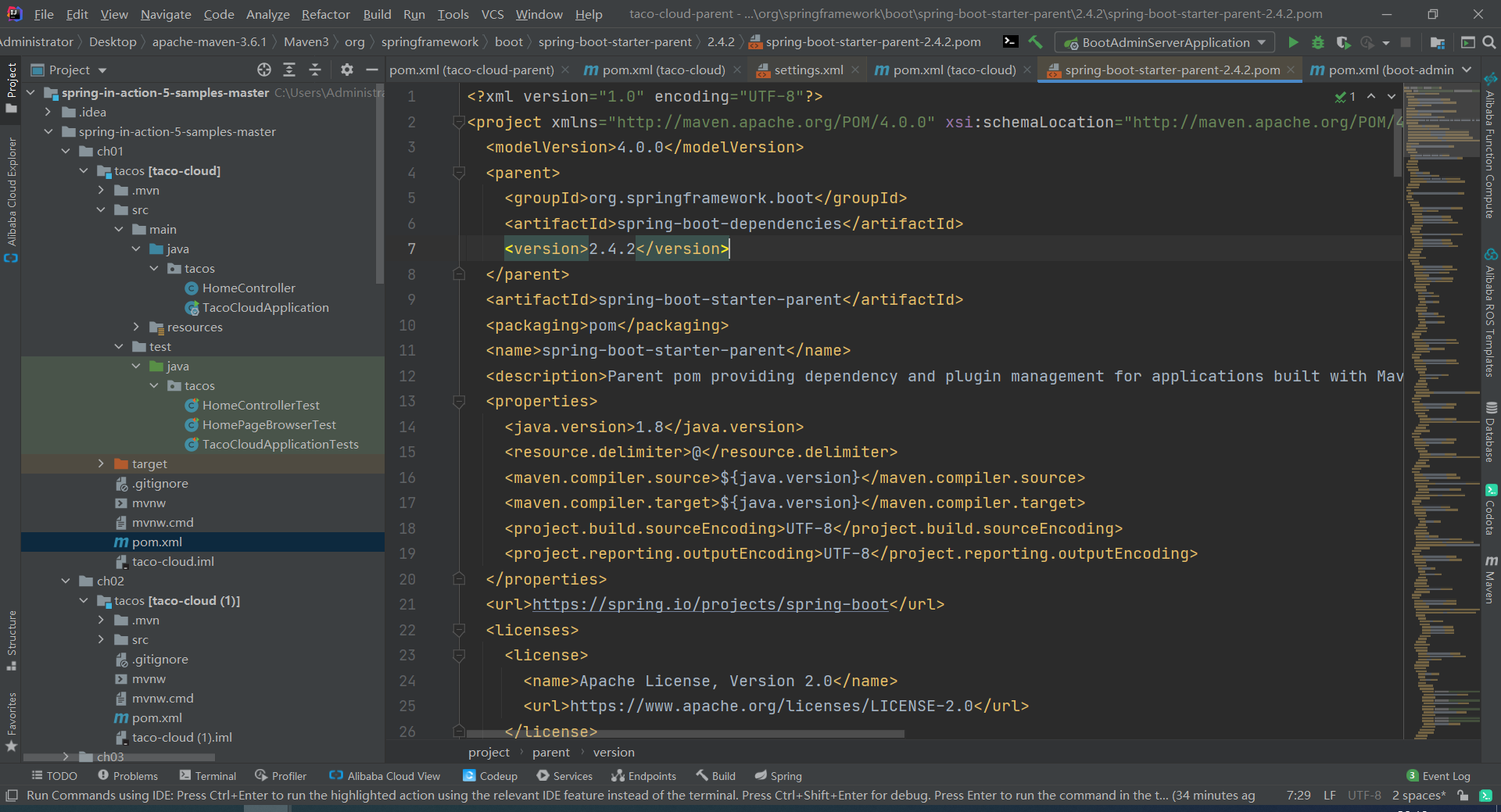This screenshot has height=812, width=1501.
Task: Start debugging with the green bug icon
Action: [x=1318, y=42]
